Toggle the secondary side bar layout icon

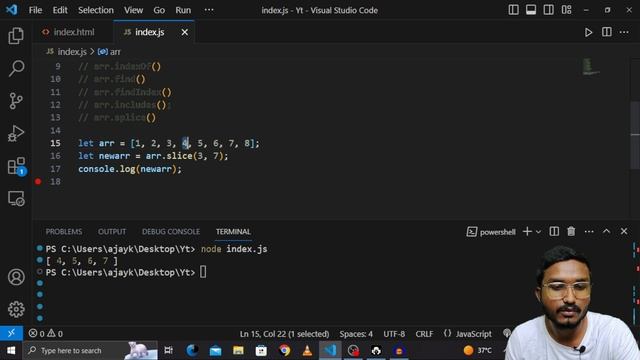pyautogui.click(x=549, y=10)
